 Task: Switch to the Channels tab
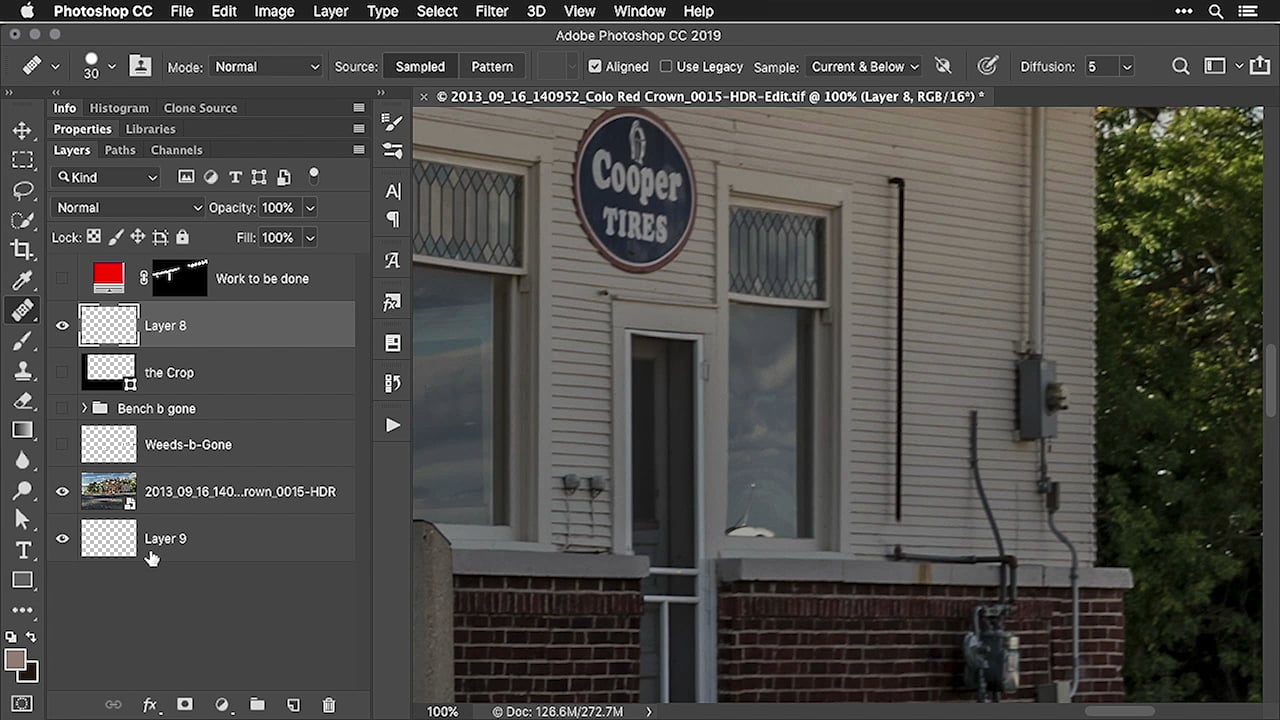click(x=176, y=150)
